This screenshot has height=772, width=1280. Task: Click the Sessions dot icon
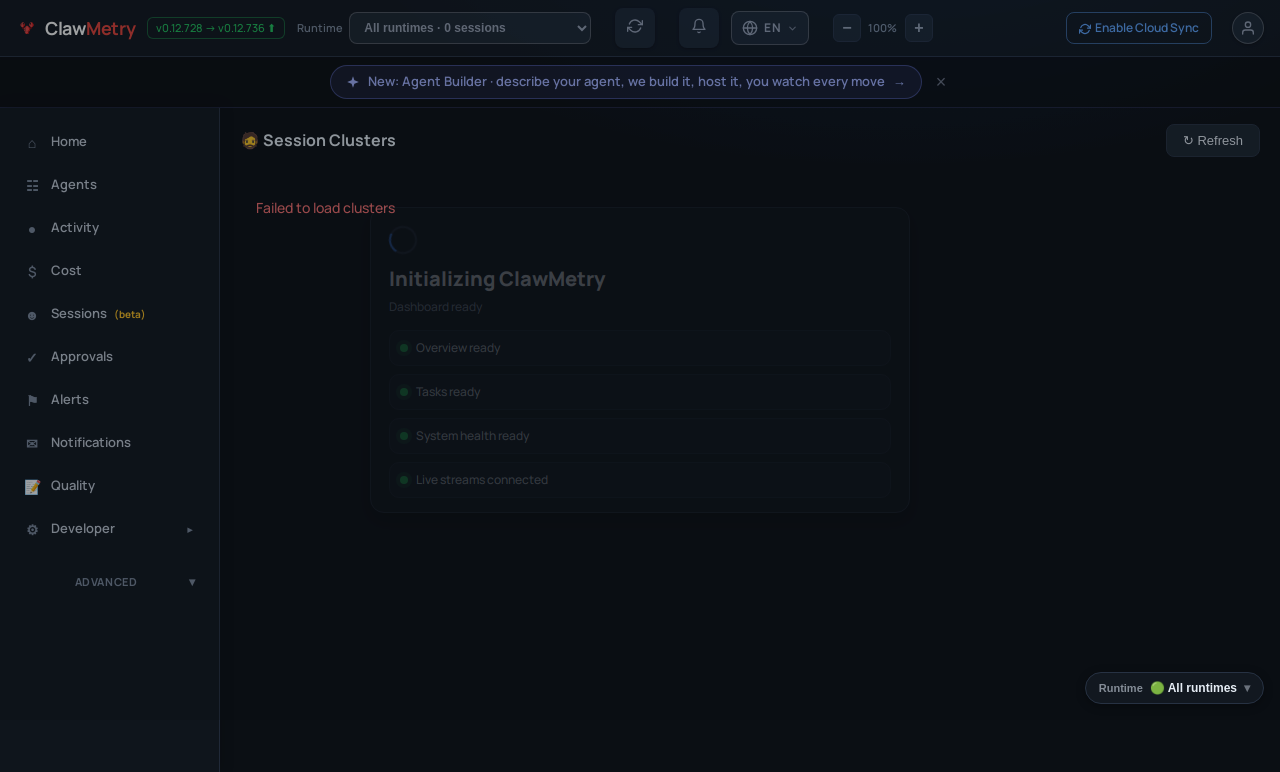32,316
